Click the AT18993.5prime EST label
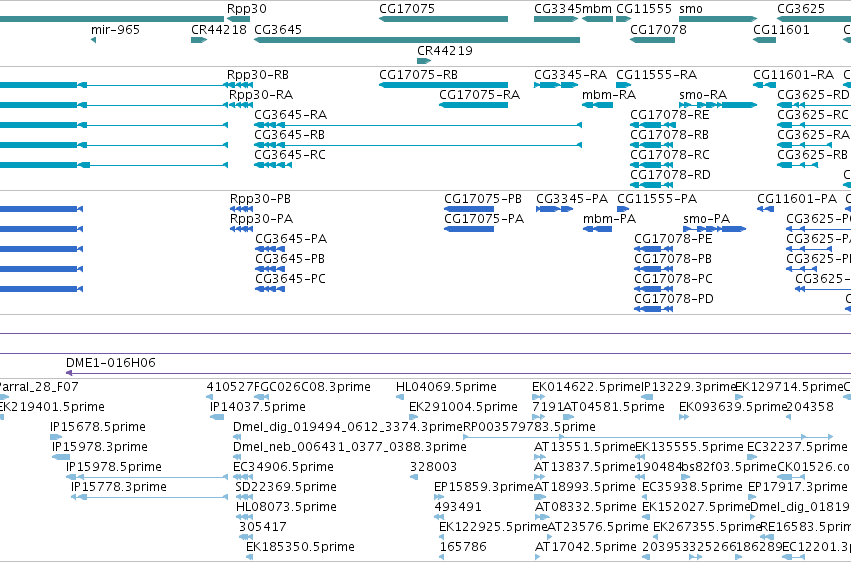This screenshot has width=851, height=562. 585,487
